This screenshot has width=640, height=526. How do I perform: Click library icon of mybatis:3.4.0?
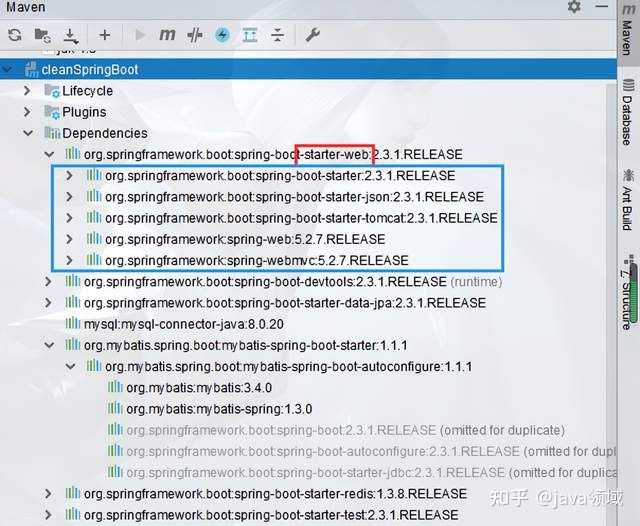115,387
